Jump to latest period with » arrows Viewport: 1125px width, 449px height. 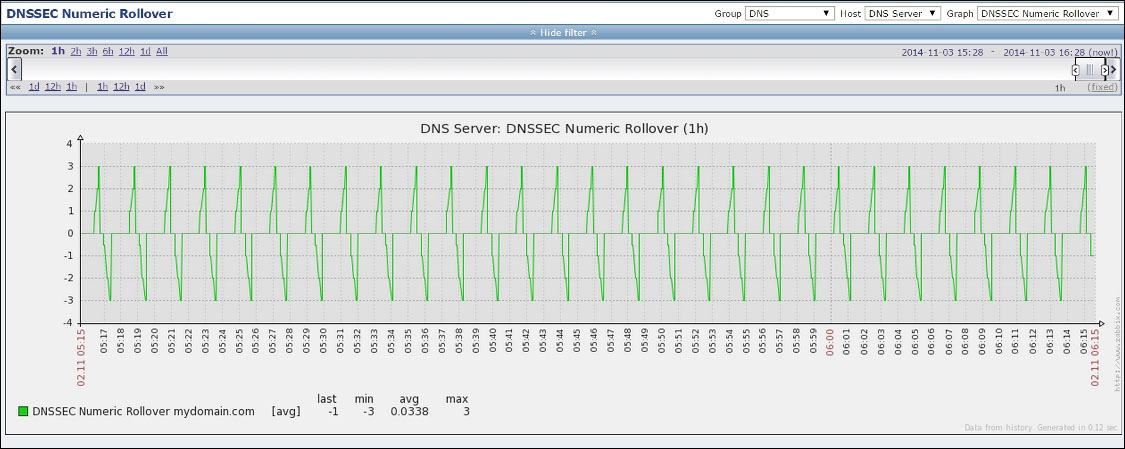click(x=159, y=87)
